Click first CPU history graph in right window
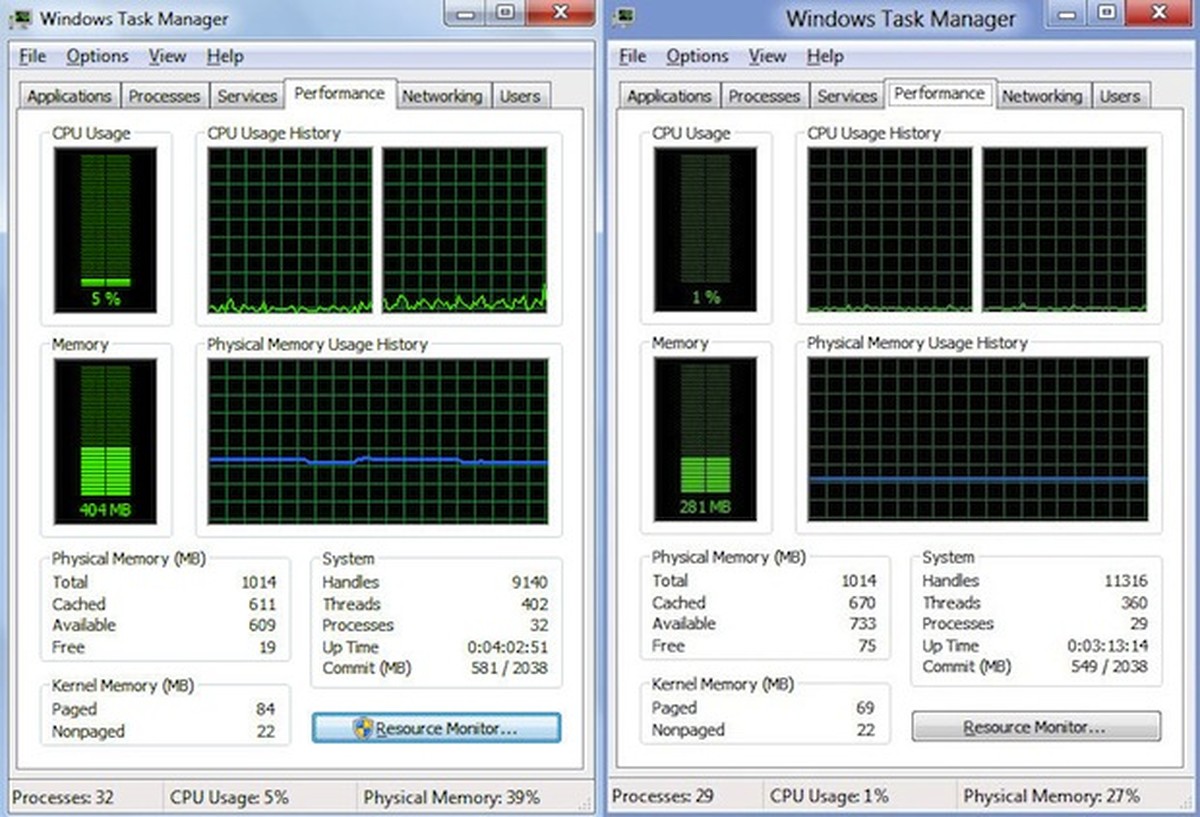 pyautogui.click(x=890, y=230)
